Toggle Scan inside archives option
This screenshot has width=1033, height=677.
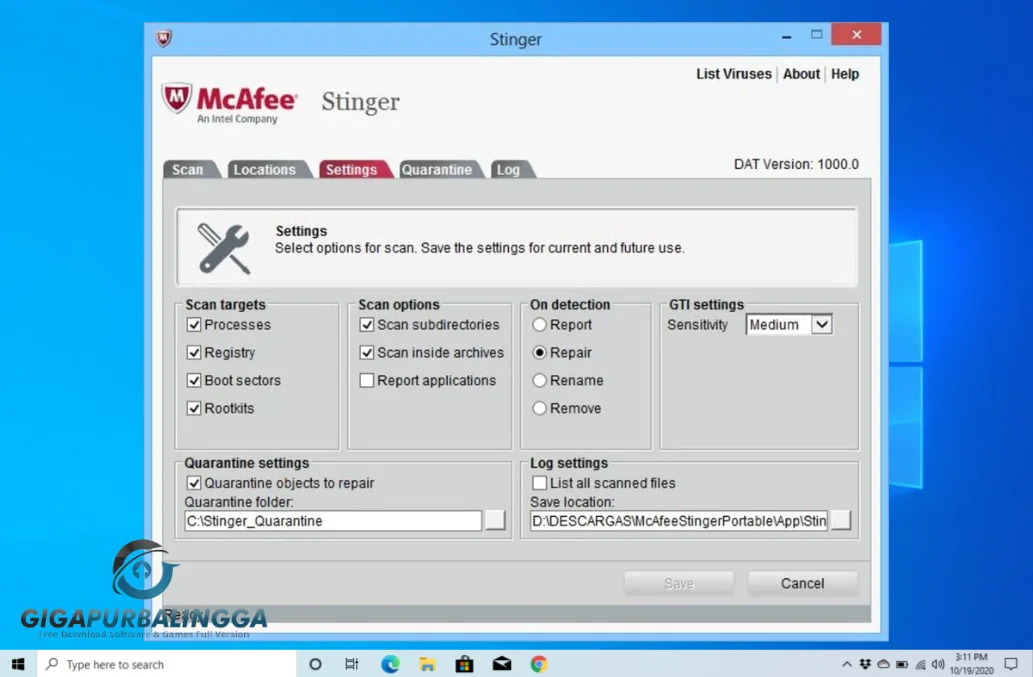367,352
